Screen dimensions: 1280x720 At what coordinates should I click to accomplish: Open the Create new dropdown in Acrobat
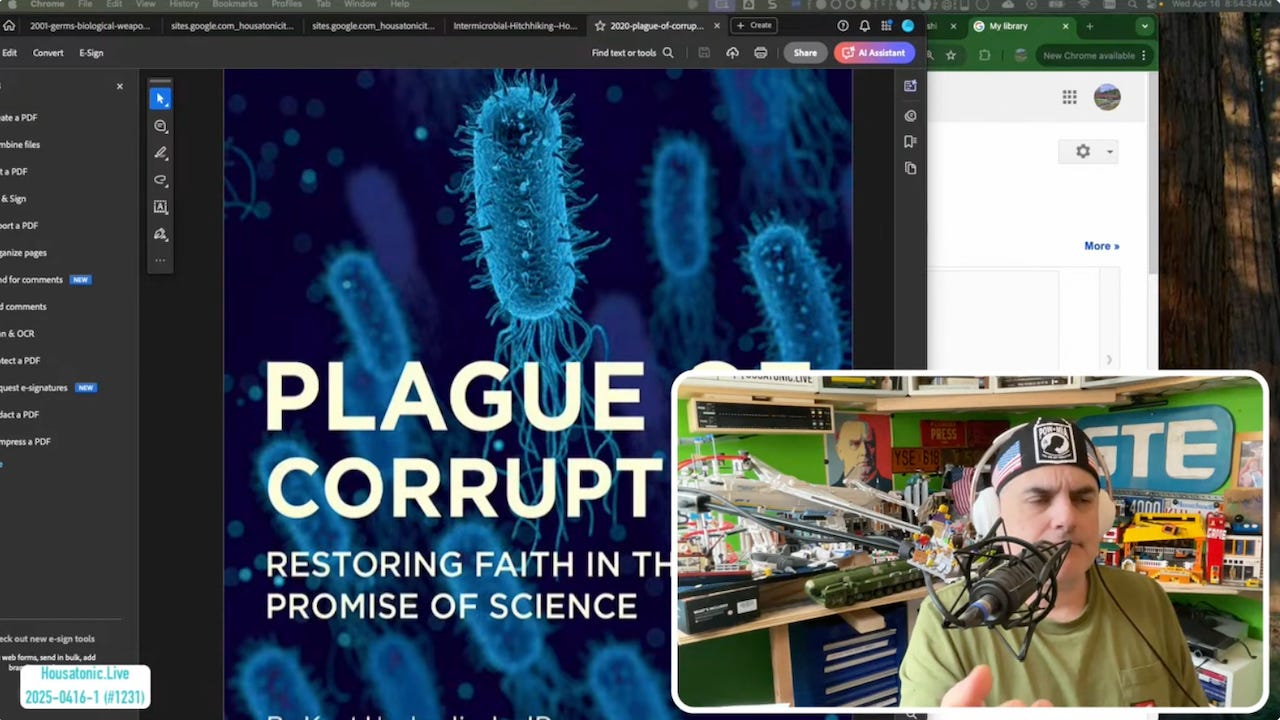point(755,25)
